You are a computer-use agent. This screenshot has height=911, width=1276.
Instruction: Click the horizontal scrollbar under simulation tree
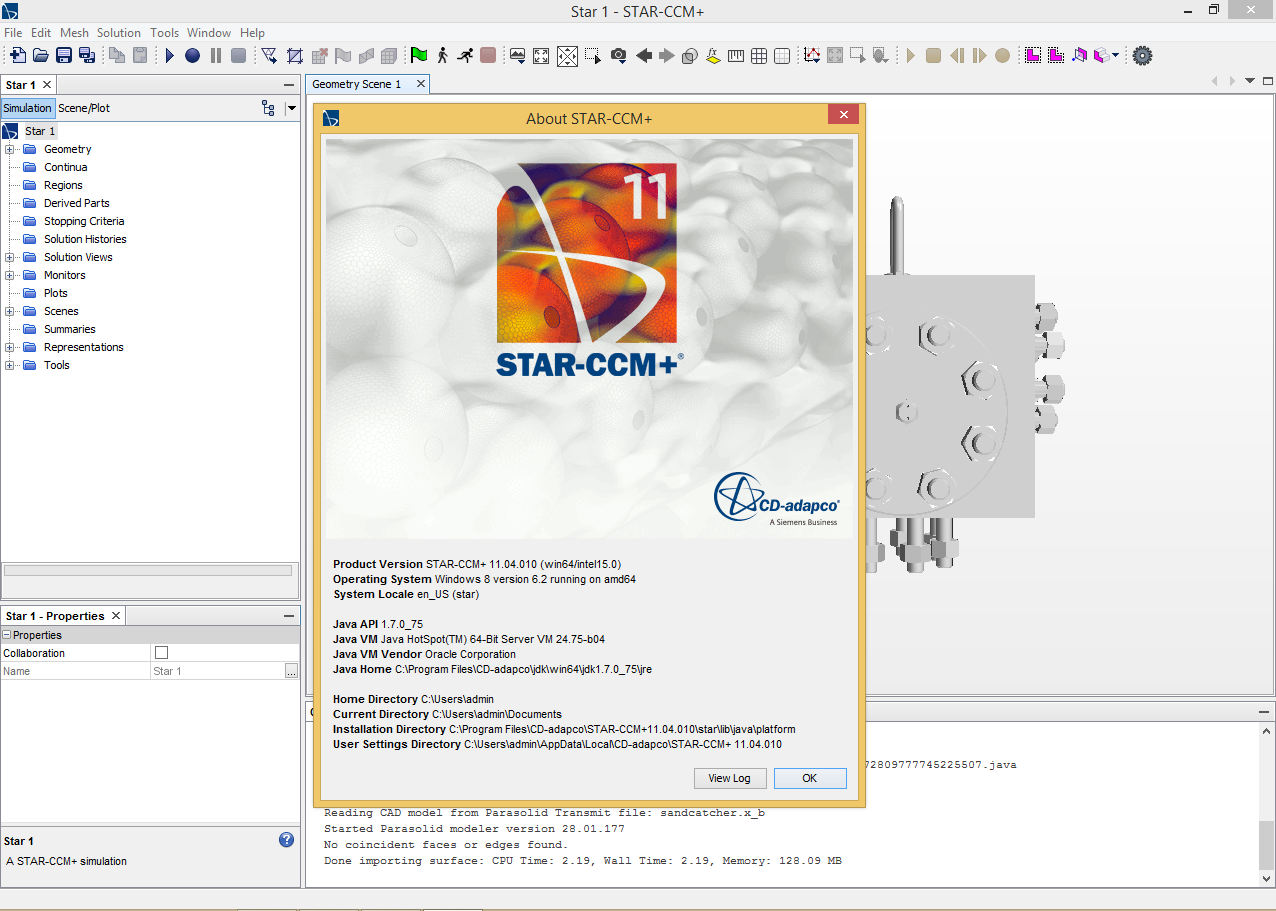tap(148, 571)
